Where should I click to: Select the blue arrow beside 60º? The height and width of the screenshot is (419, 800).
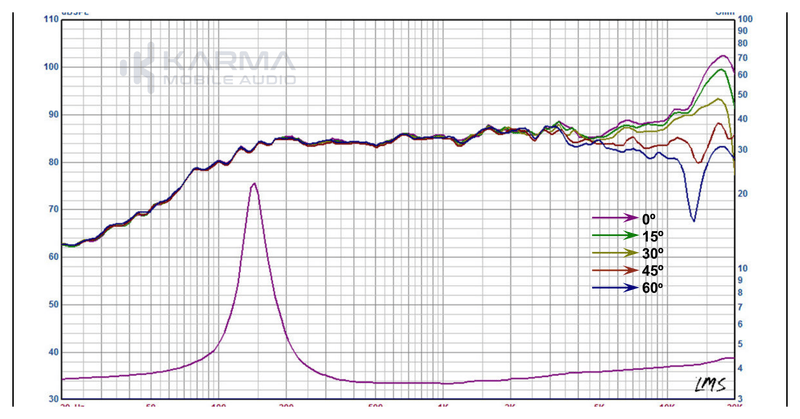[x=615, y=288]
